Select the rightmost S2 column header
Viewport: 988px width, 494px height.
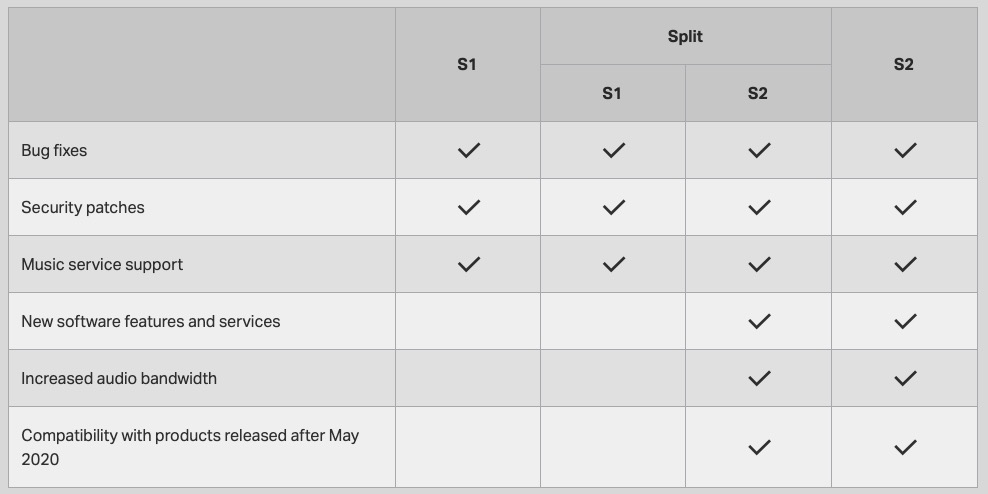point(903,64)
